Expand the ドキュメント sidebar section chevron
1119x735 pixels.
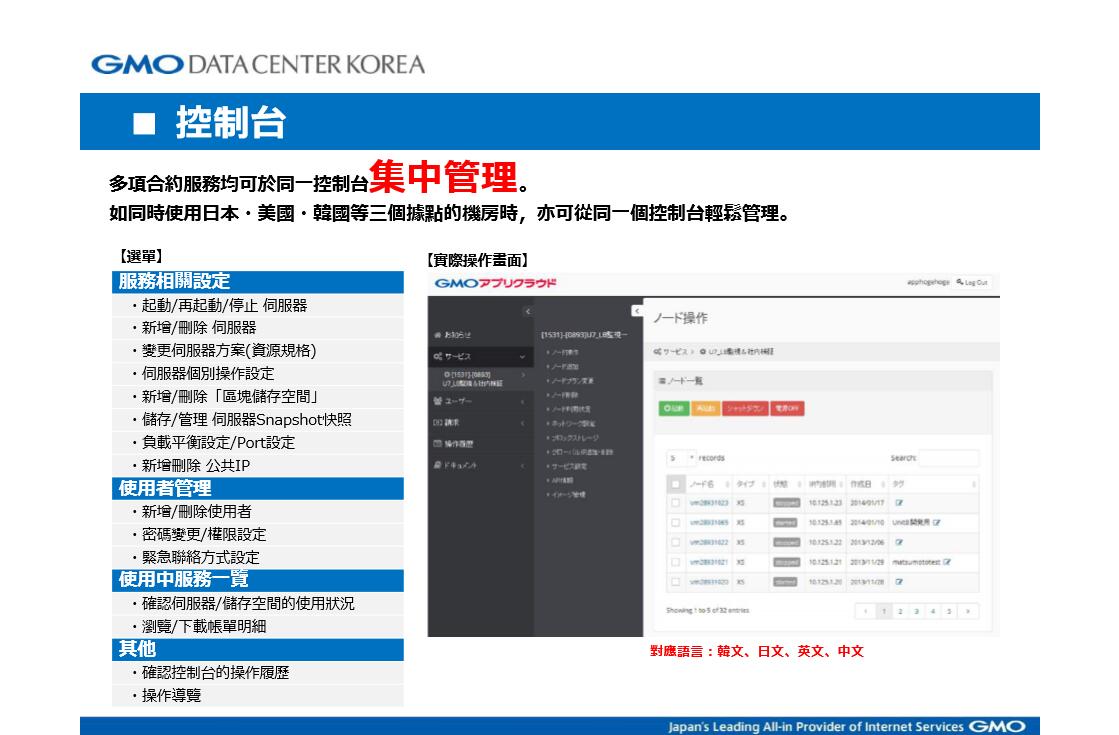[522, 466]
